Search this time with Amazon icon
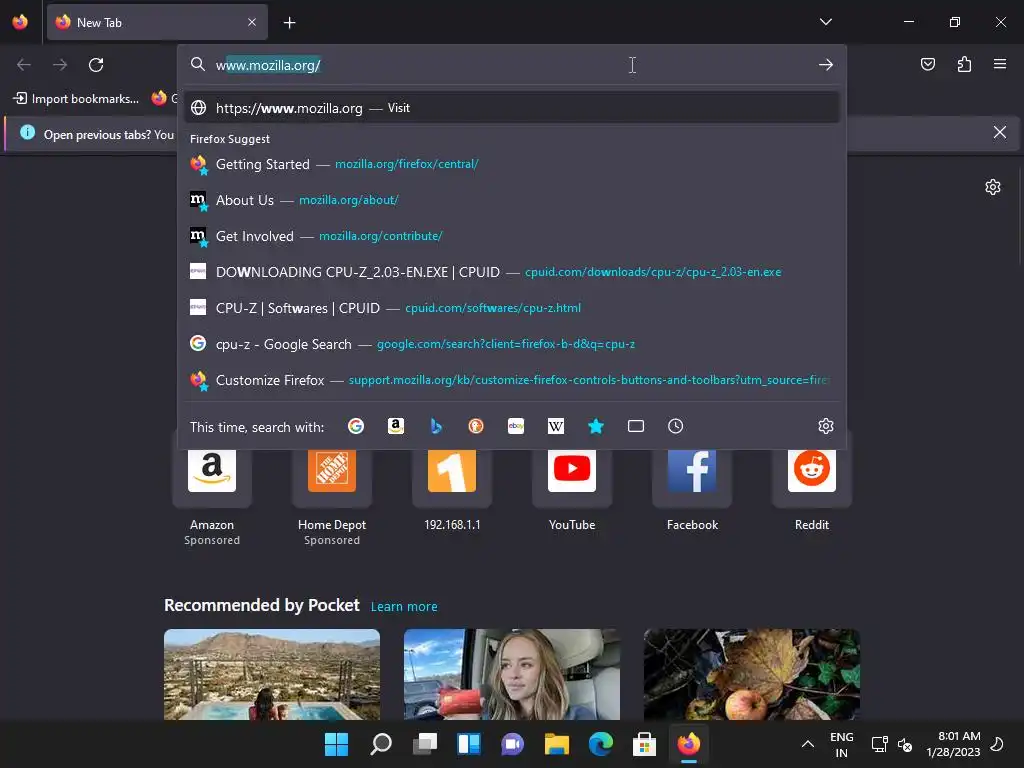Viewport: 1024px width, 768px height. tap(396, 426)
